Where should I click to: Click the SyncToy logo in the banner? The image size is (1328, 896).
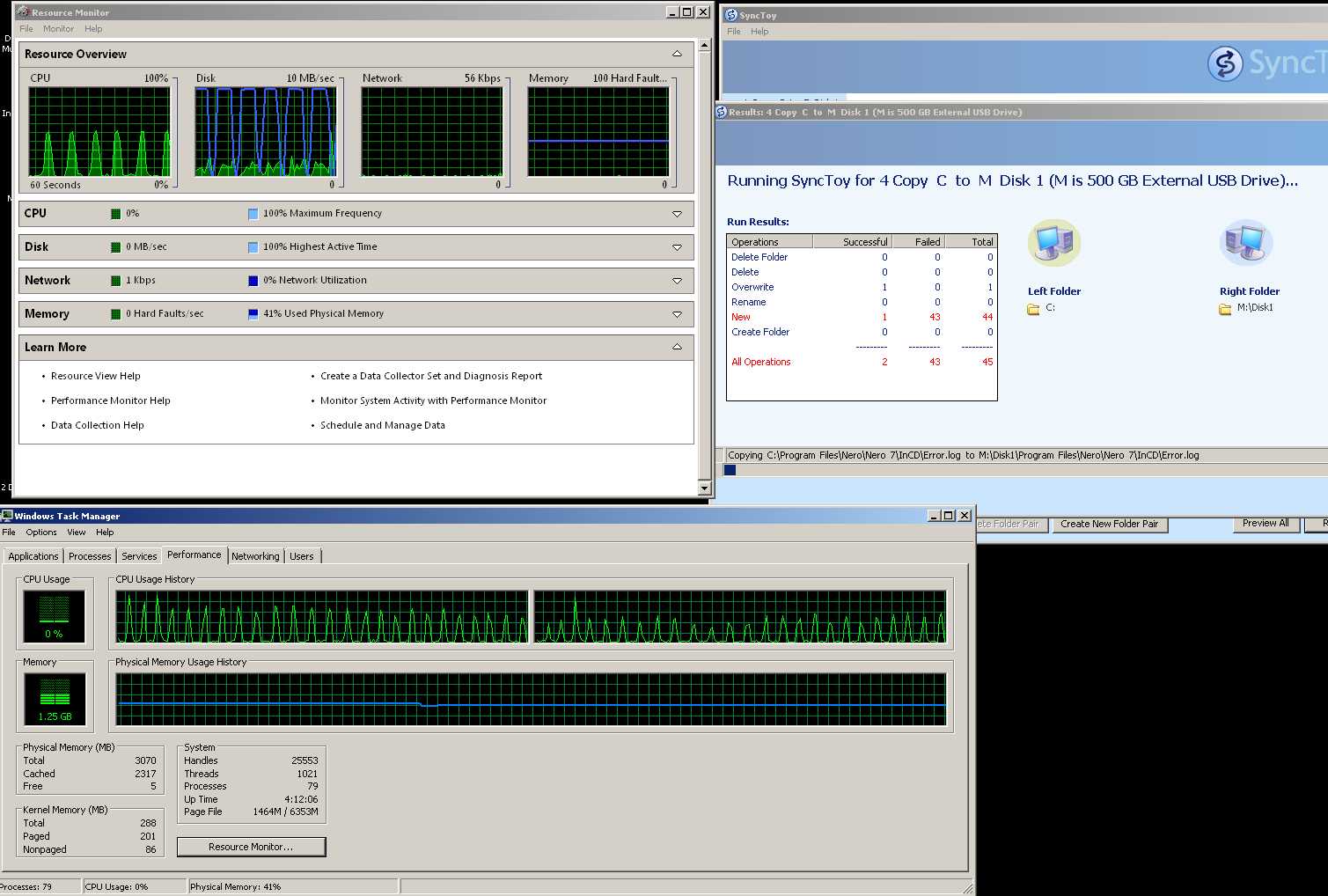(1224, 63)
